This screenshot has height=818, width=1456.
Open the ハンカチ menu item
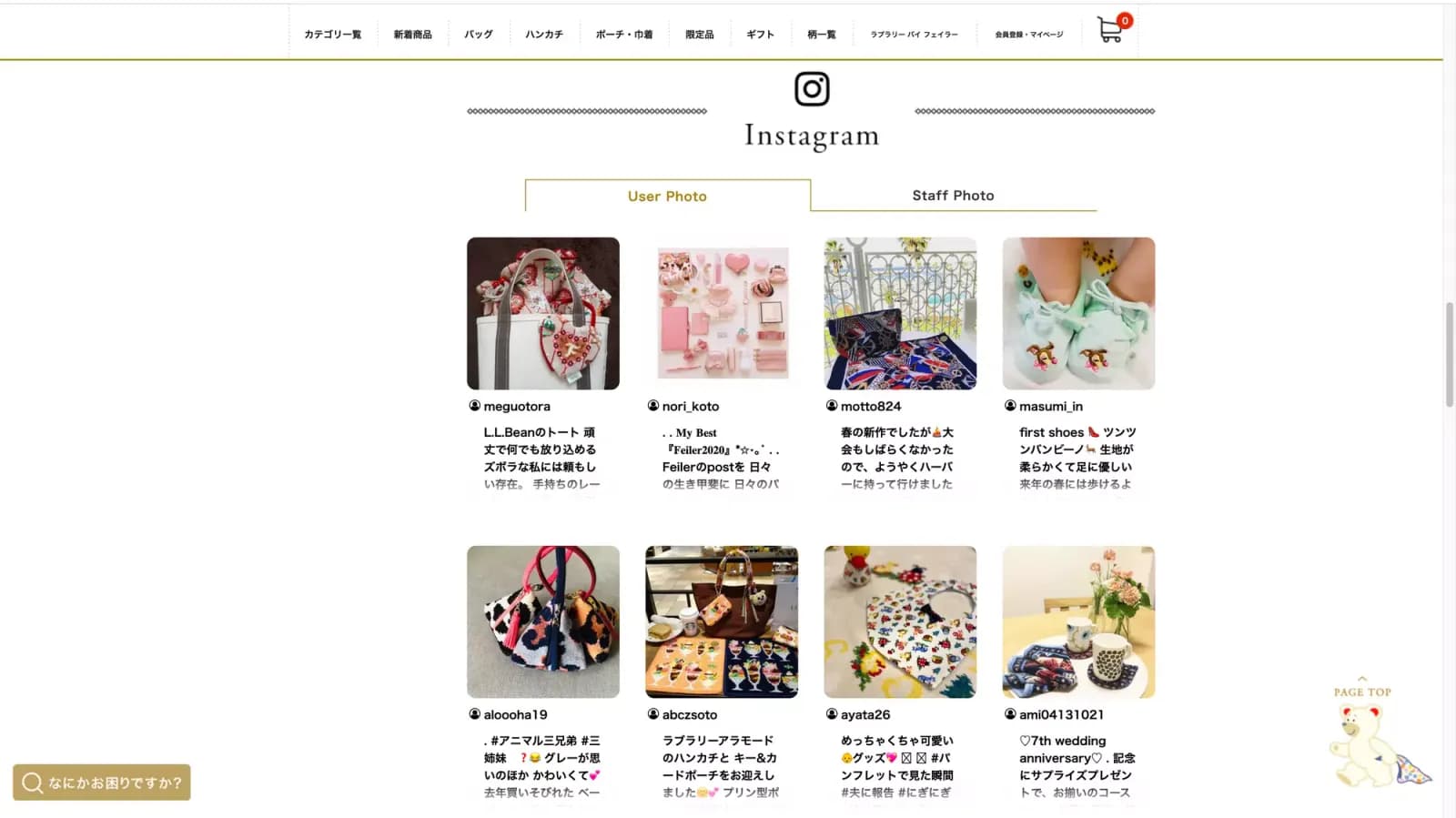click(544, 35)
